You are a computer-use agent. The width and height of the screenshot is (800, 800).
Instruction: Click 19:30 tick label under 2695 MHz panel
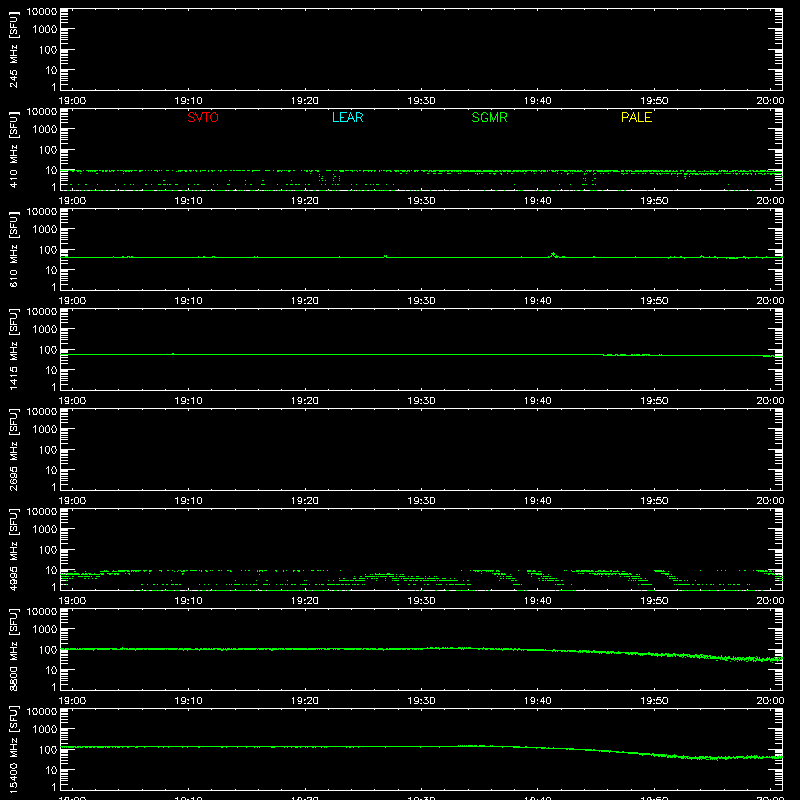point(421,501)
